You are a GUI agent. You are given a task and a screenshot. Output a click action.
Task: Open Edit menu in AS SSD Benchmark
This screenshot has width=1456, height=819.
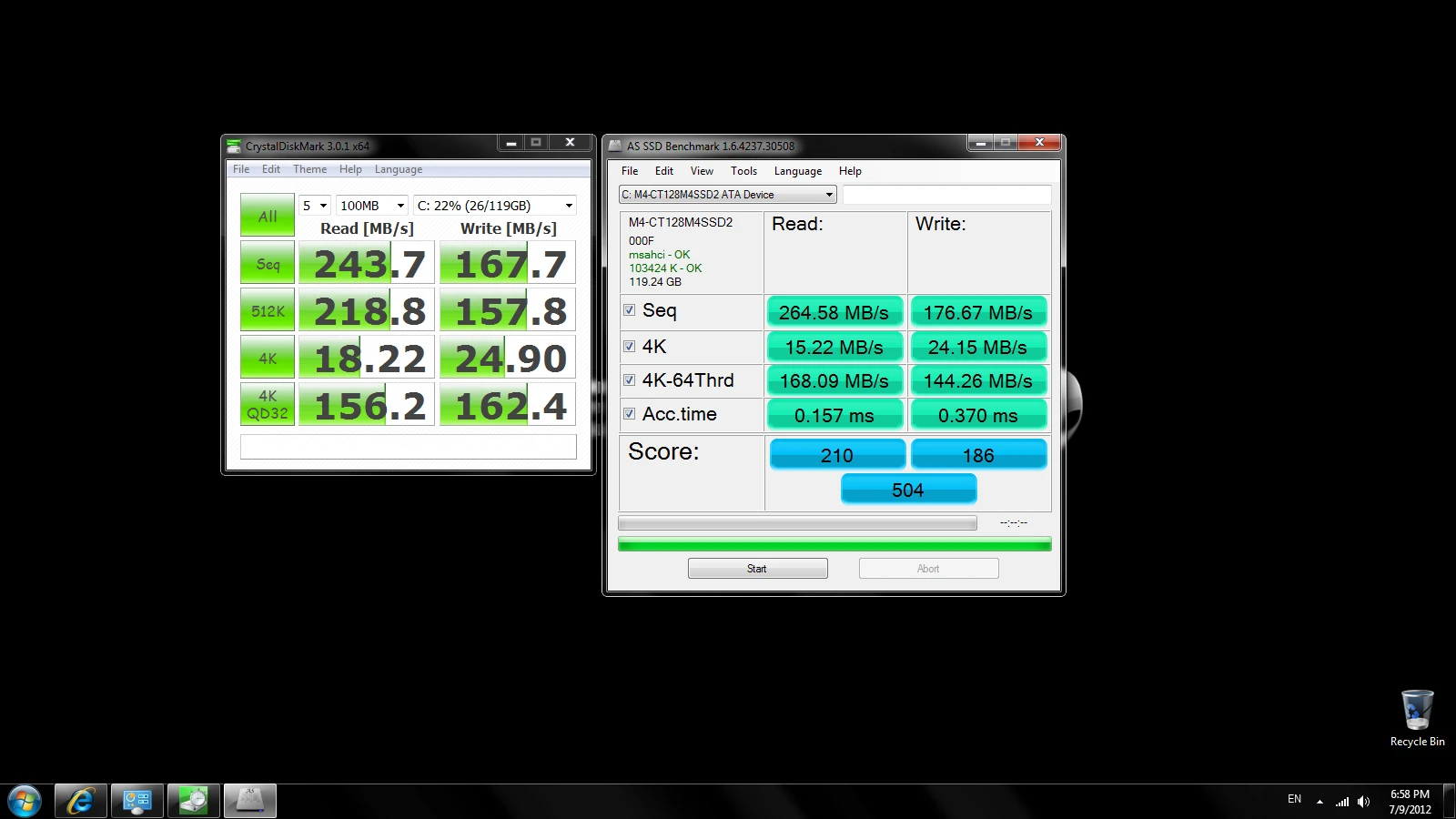click(664, 171)
